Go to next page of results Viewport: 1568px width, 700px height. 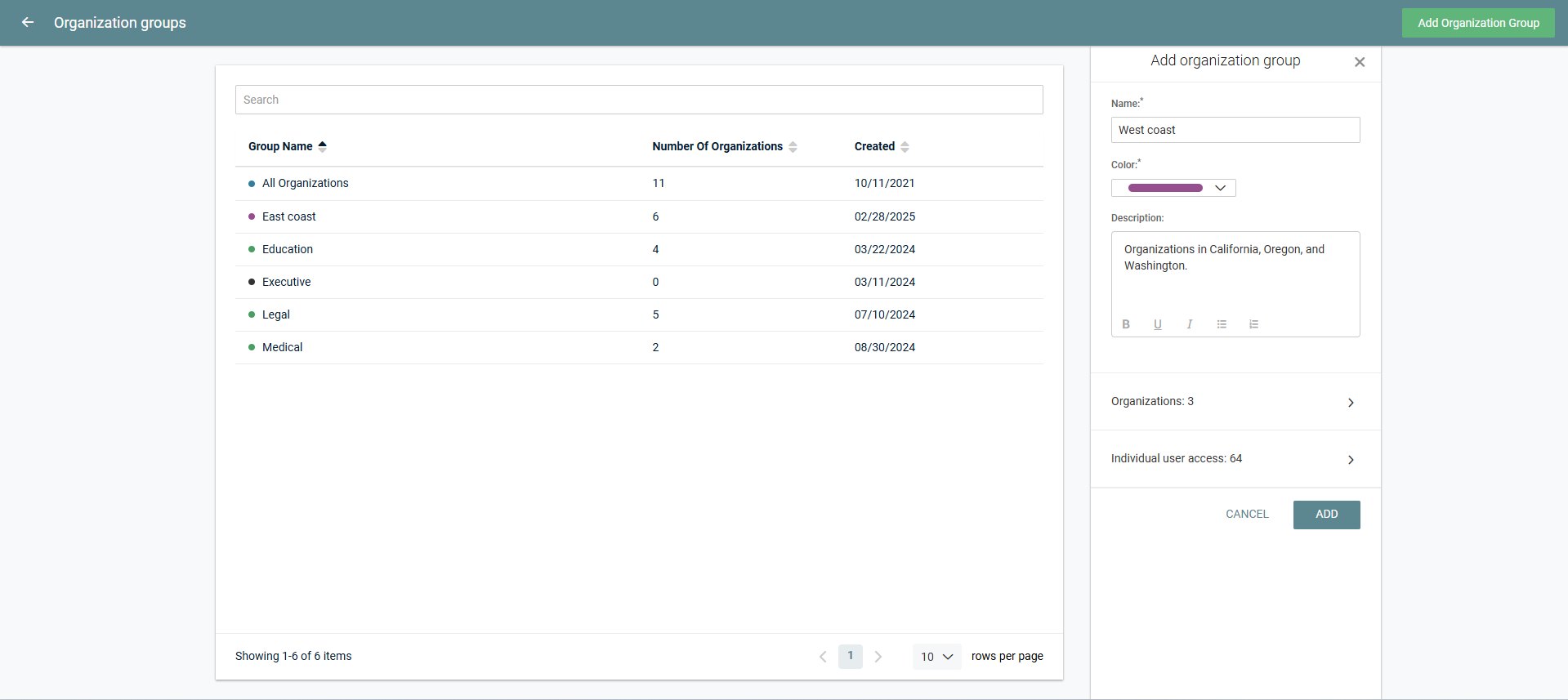(878, 657)
